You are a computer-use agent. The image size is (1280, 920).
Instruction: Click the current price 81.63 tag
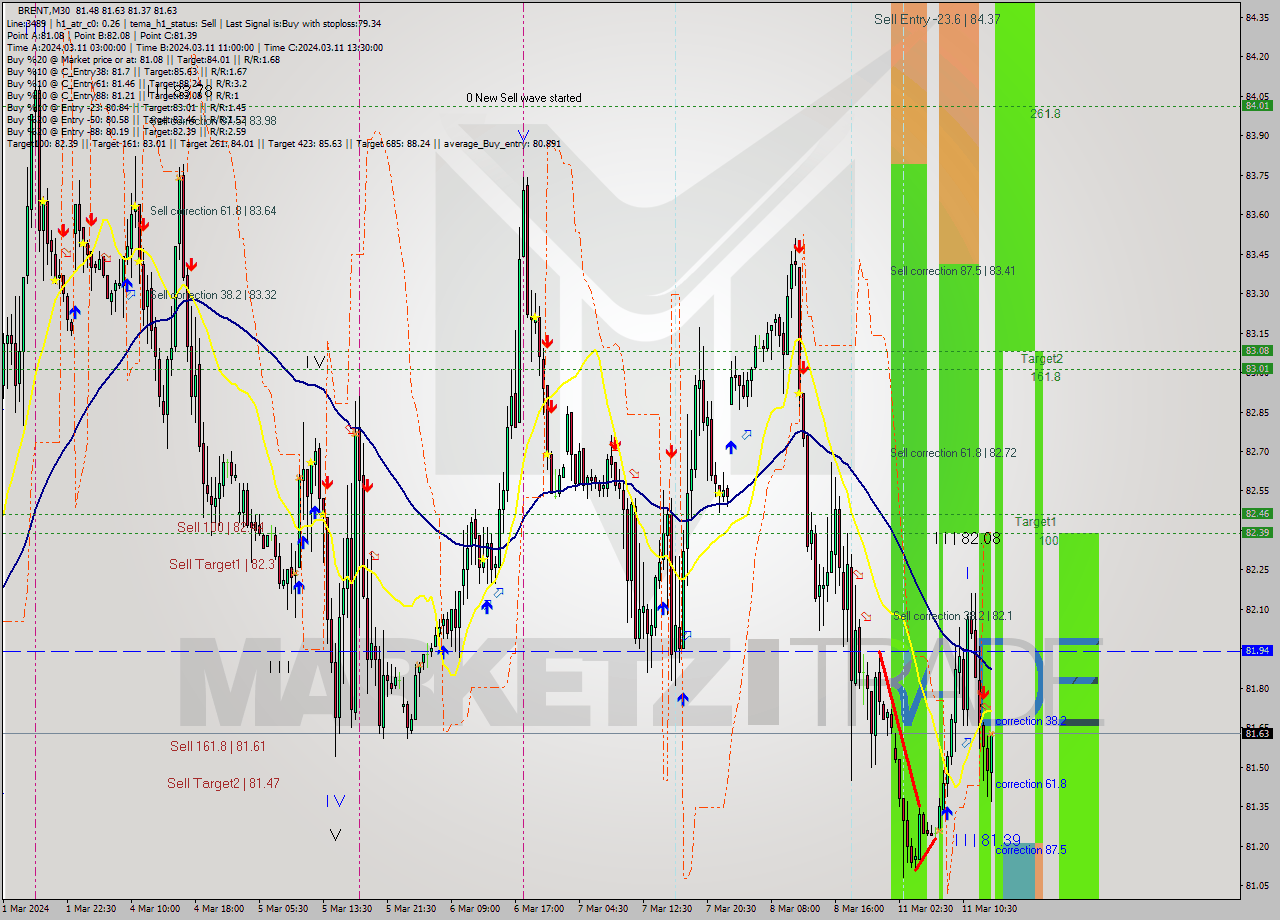[x=1257, y=733]
